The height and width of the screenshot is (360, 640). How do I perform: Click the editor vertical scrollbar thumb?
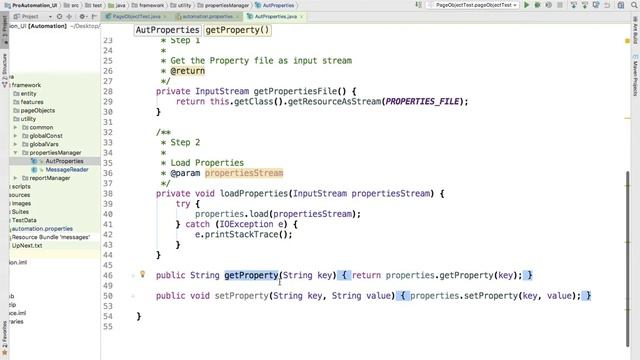click(x=627, y=258)
